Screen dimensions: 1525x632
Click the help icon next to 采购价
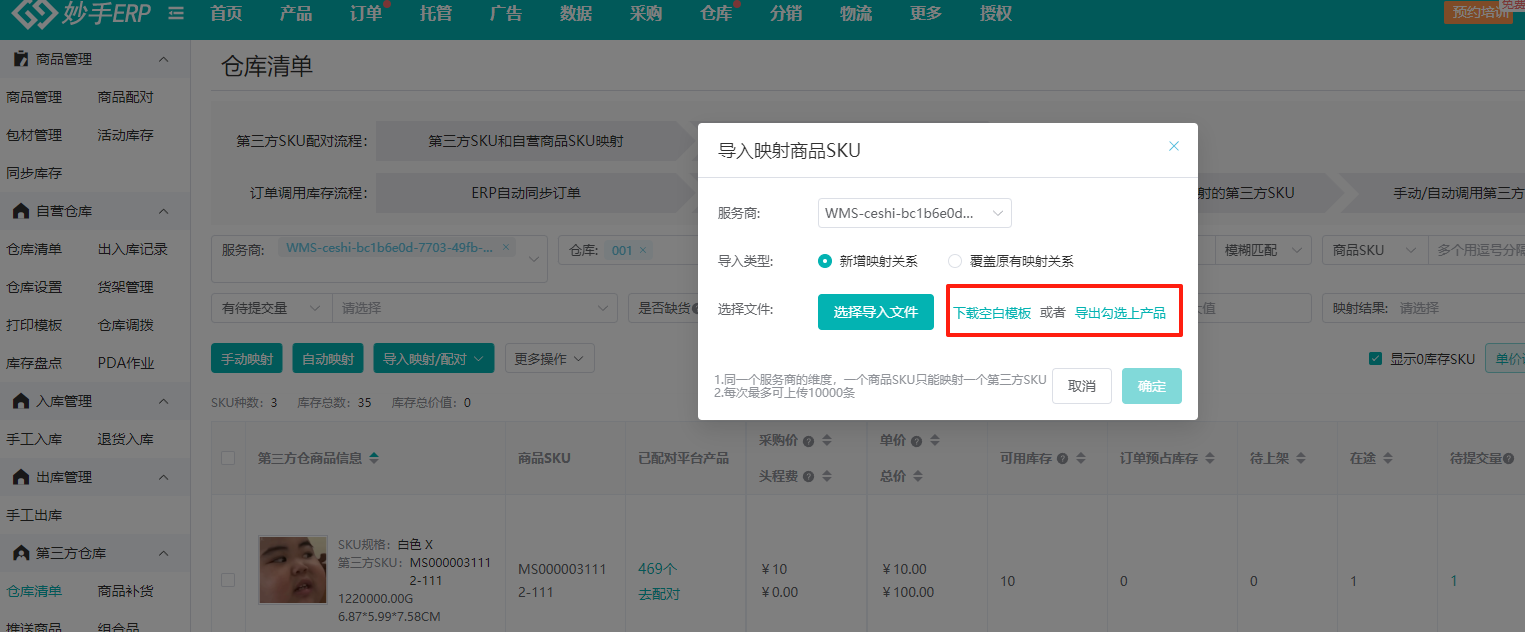(x=808, y=440)
